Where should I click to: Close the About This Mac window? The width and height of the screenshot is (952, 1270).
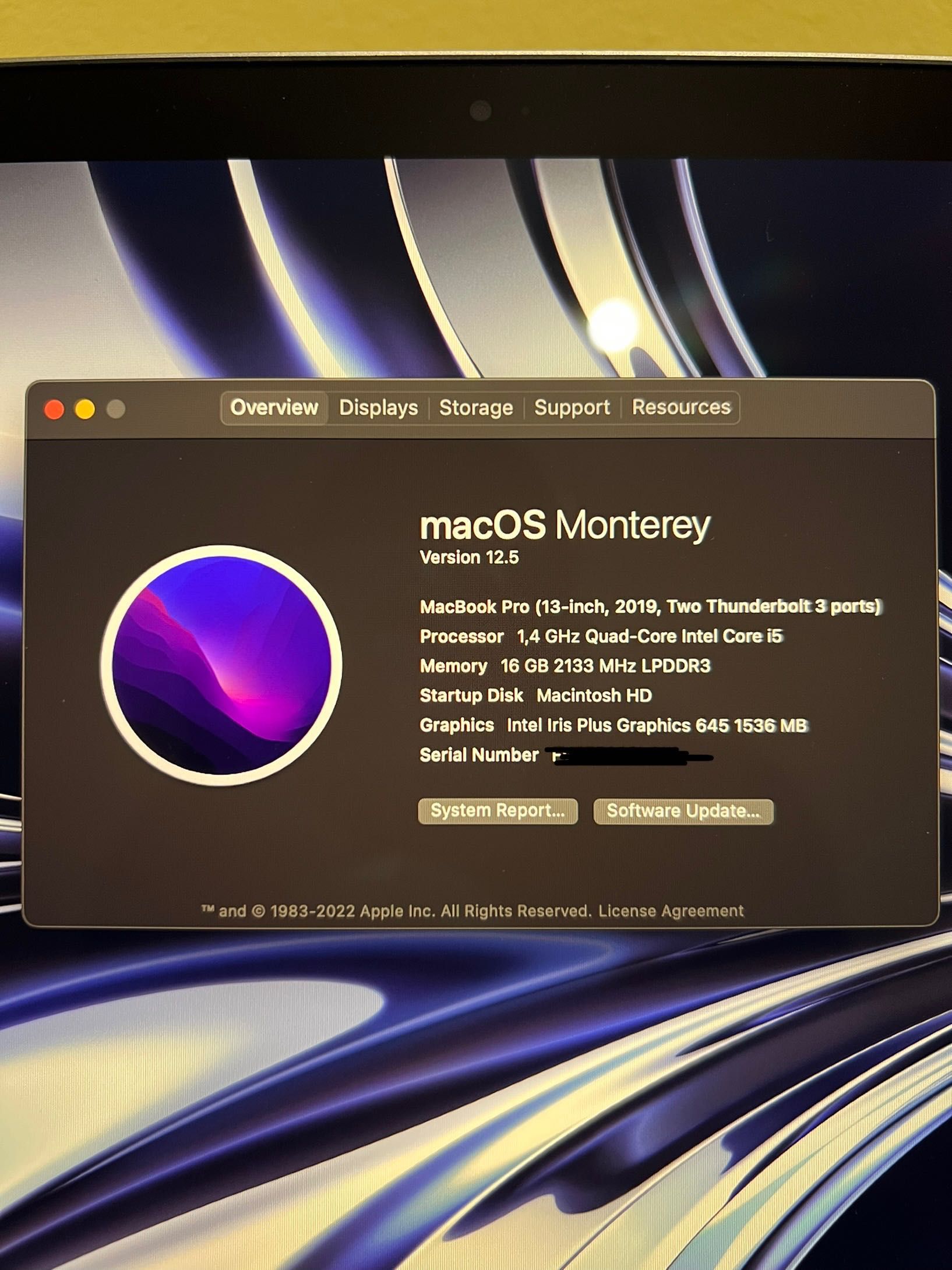54,410
